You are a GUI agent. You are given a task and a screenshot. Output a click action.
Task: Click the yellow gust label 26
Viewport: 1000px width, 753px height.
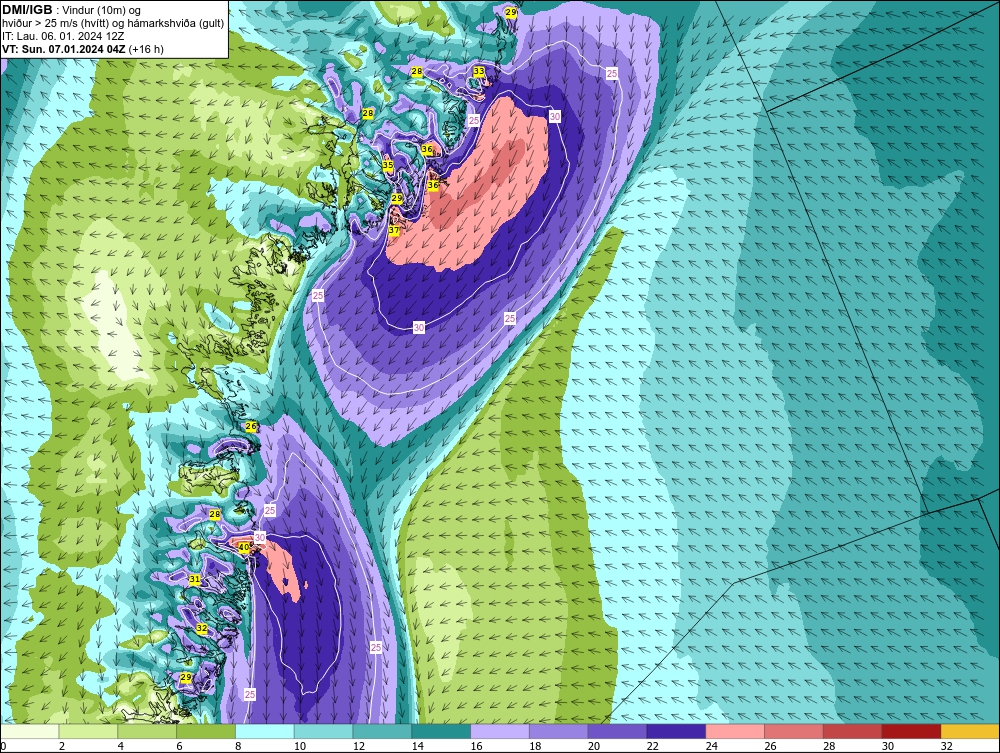click(x=251, y=426)
